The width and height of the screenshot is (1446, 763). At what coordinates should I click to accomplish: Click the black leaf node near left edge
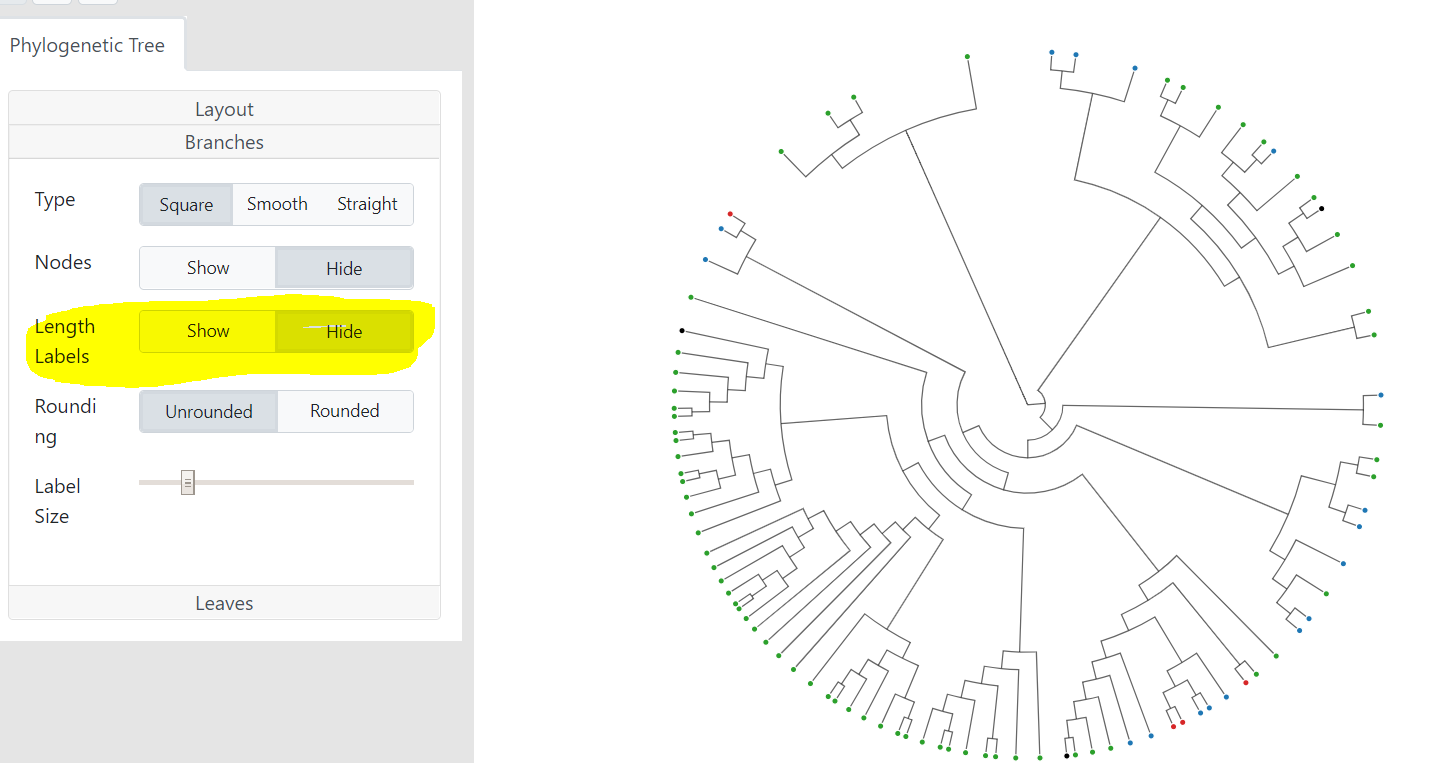click(683, 330)
